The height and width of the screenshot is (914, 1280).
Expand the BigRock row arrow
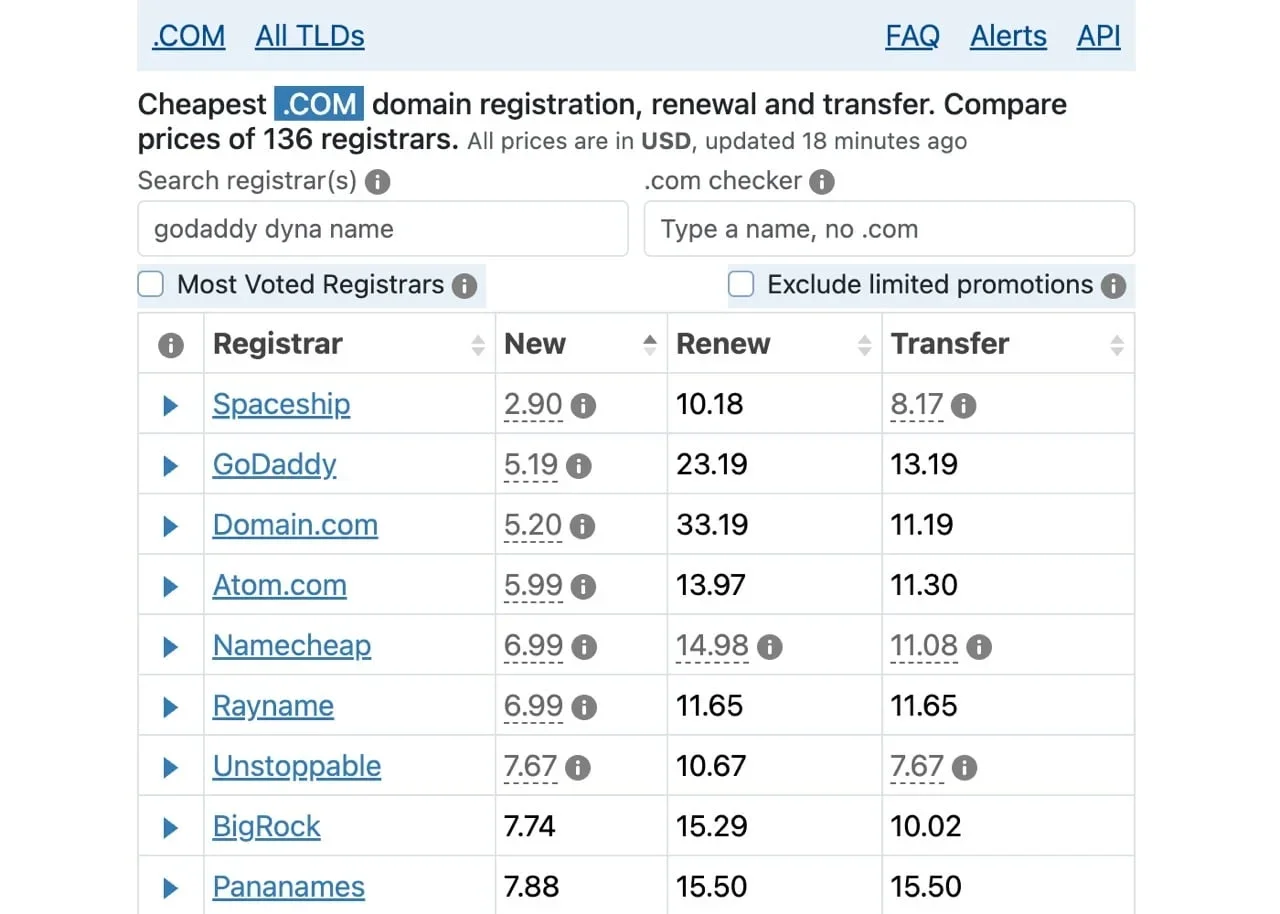(x=170, y=828)
